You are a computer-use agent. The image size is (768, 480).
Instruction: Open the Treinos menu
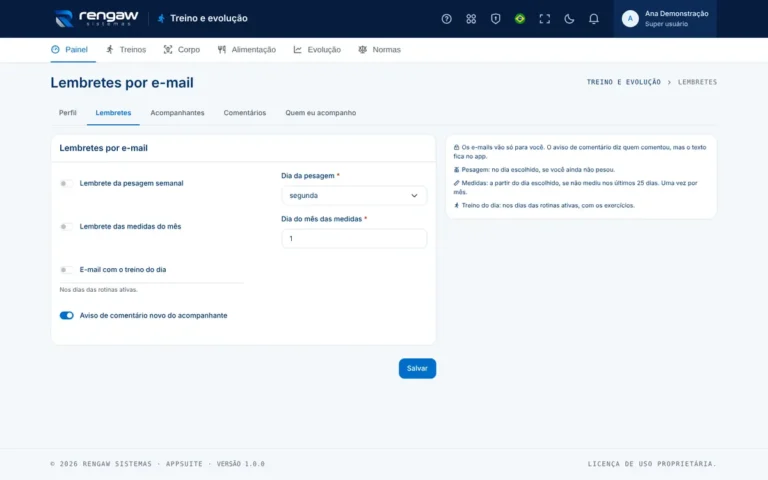point(126,49)
